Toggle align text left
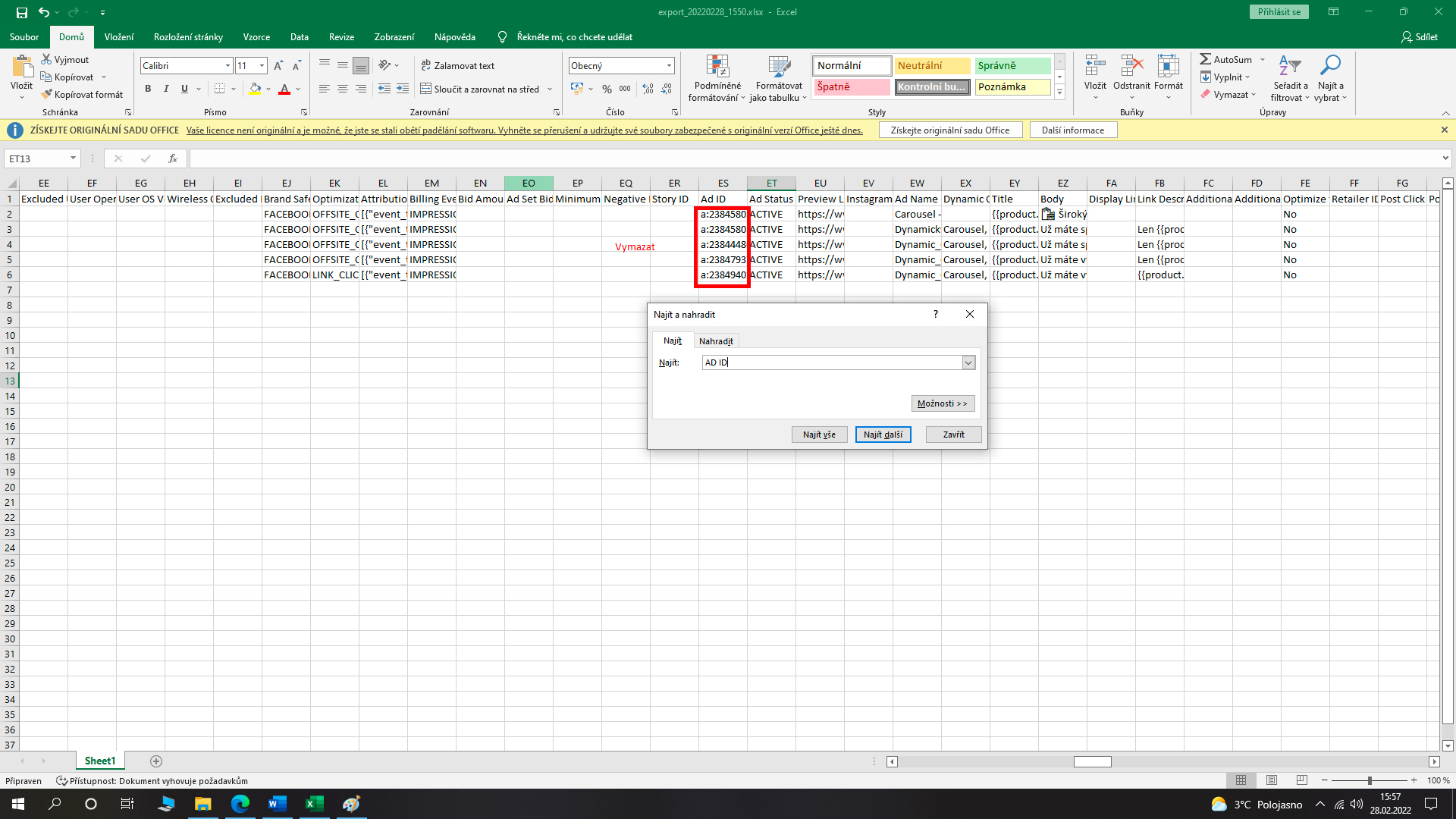Image resolution: width=1456 pixels, height=819 pixels. (325, 89)
